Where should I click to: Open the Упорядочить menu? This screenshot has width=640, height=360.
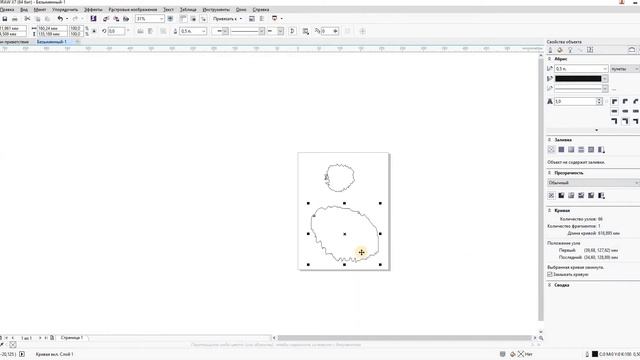65,9
